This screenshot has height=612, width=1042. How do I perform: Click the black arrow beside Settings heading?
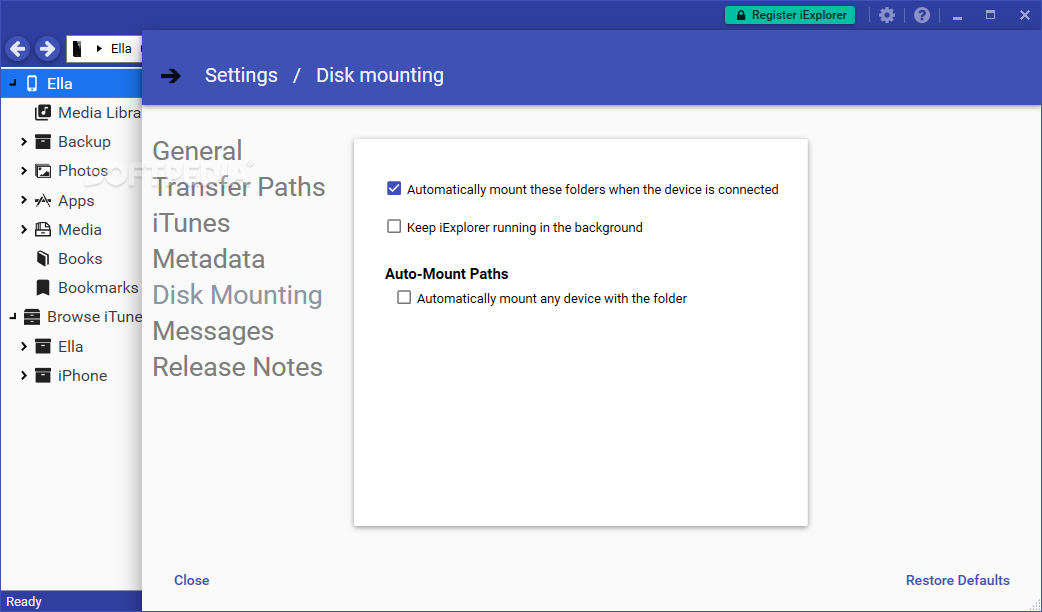(171, 76)
